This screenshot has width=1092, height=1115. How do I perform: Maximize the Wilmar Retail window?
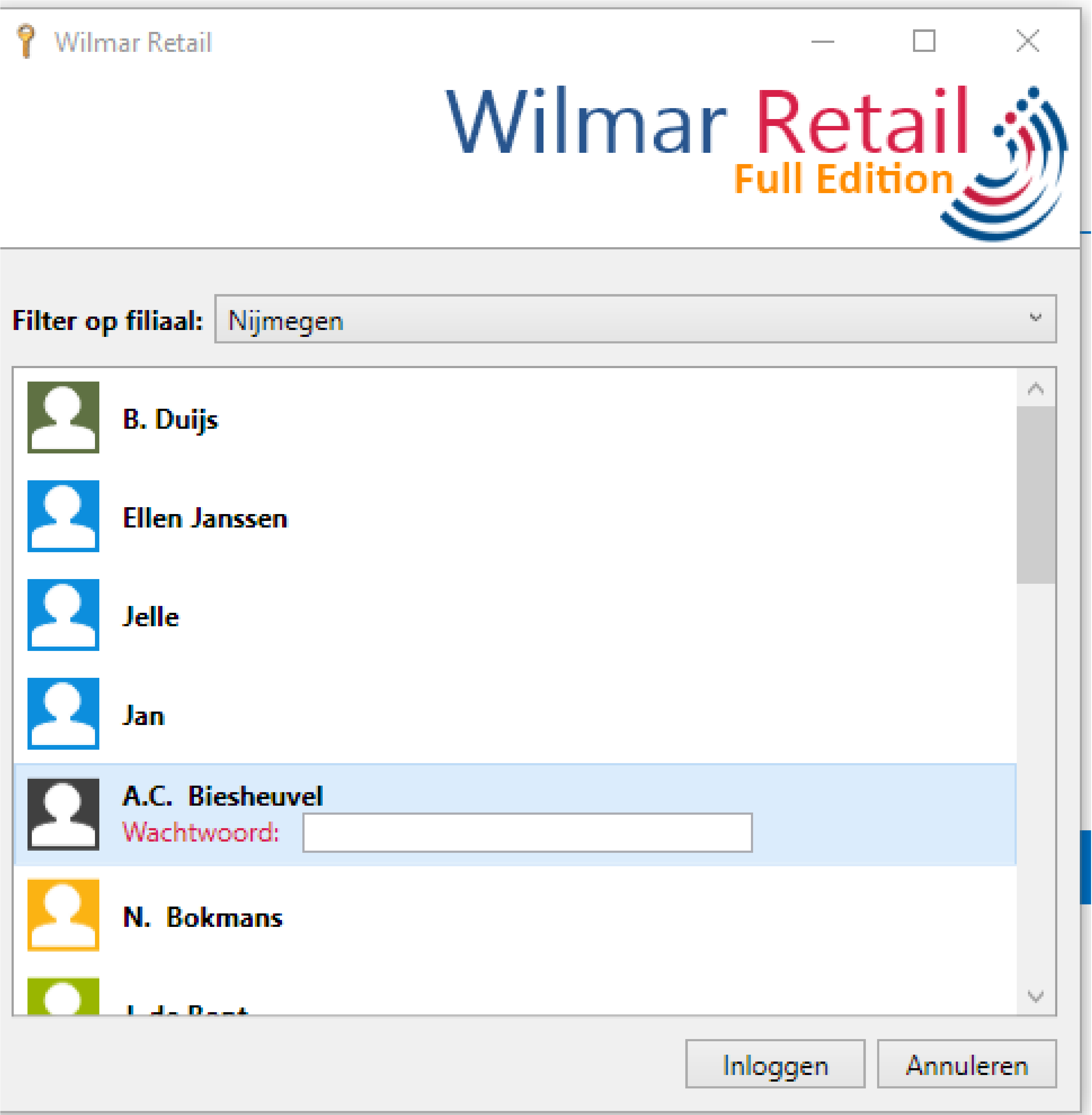[x=924, y=41]
